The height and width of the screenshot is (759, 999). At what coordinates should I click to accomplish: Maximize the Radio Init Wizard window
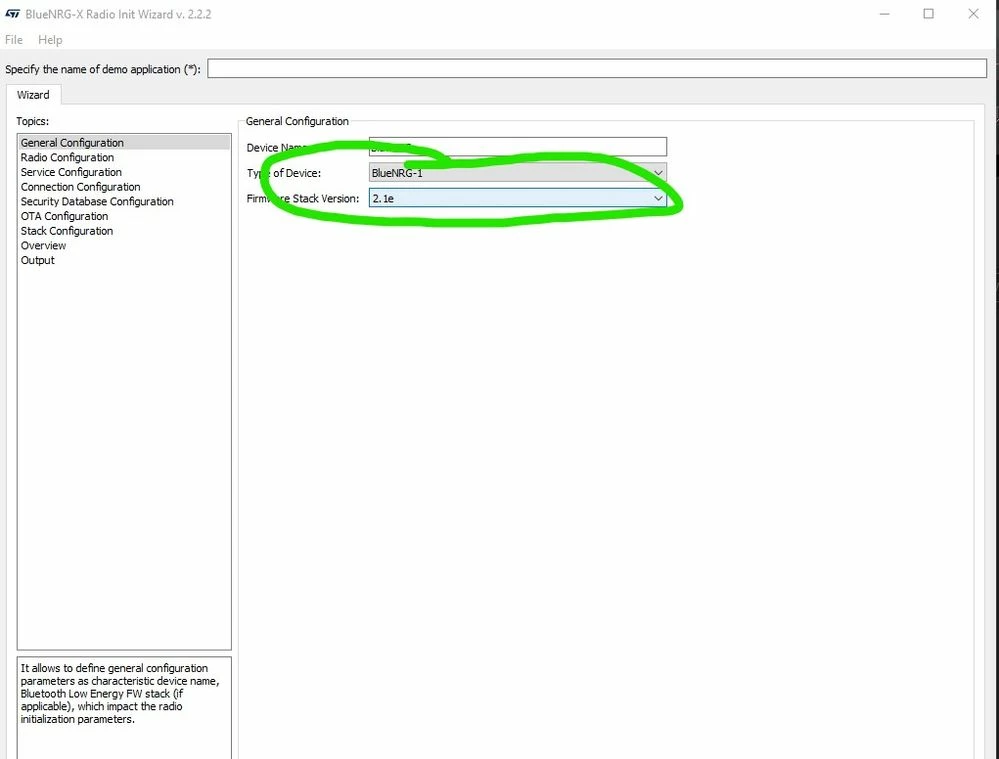click(928, 13)
